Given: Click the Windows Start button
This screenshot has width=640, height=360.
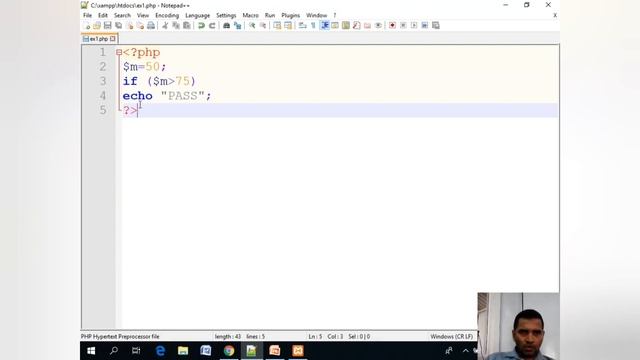Looking at the screenshot, I should click(91, 351).
